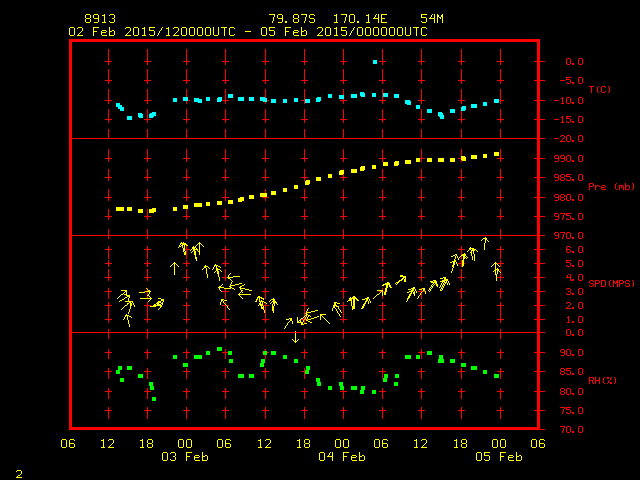Click the "75.0" humidity tick value
Image resolution: width=640 pixels, height=480 pixels.
pyautogui.click(x=571, y=411)
